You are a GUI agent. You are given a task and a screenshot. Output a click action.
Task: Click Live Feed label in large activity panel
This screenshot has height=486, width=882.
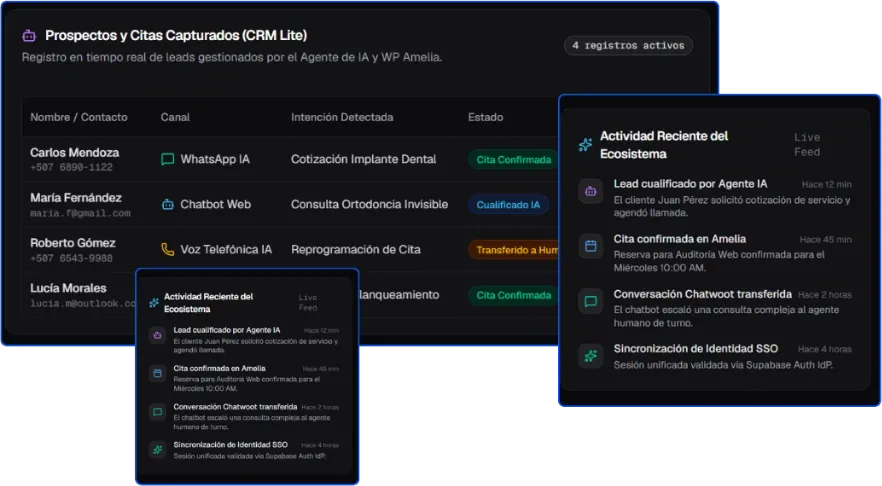pos(807,145)
